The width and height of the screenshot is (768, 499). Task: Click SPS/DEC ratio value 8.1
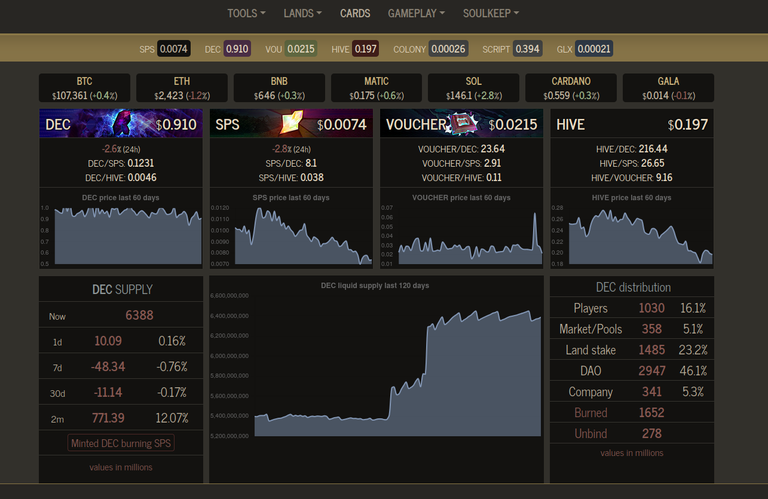311,163
